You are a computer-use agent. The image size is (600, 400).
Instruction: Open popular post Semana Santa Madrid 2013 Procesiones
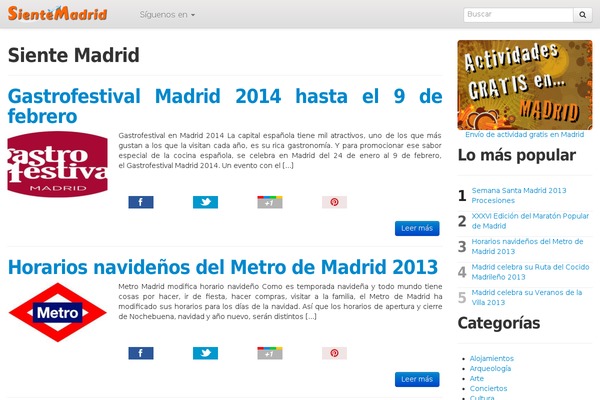tap(519, 195)
